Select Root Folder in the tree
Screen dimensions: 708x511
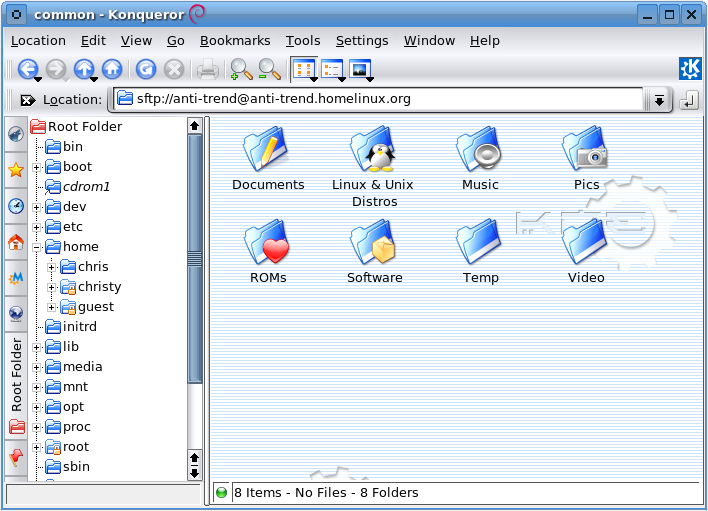(x=76, y=126)
